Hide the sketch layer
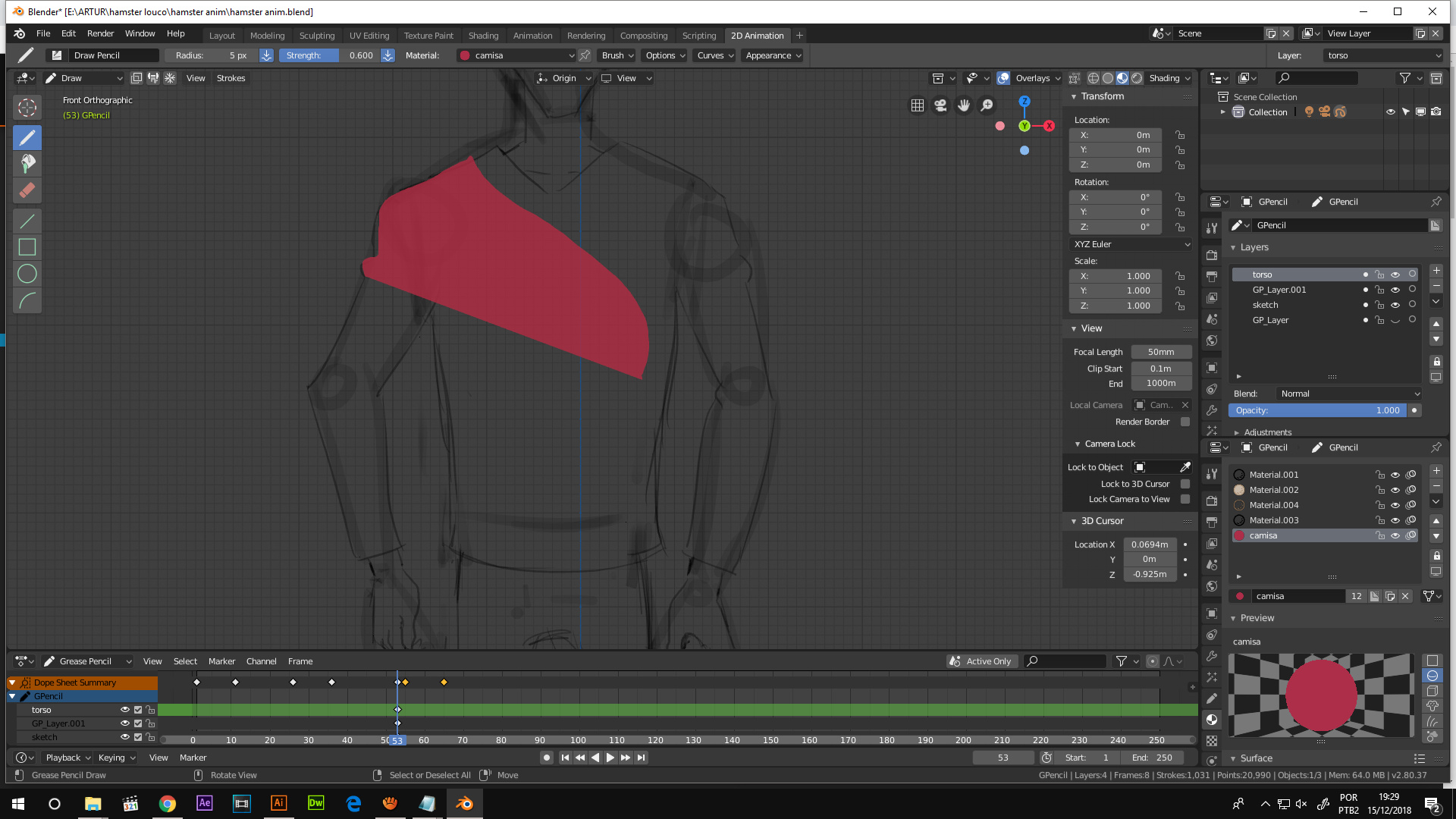 click(x=1395, y=305)
